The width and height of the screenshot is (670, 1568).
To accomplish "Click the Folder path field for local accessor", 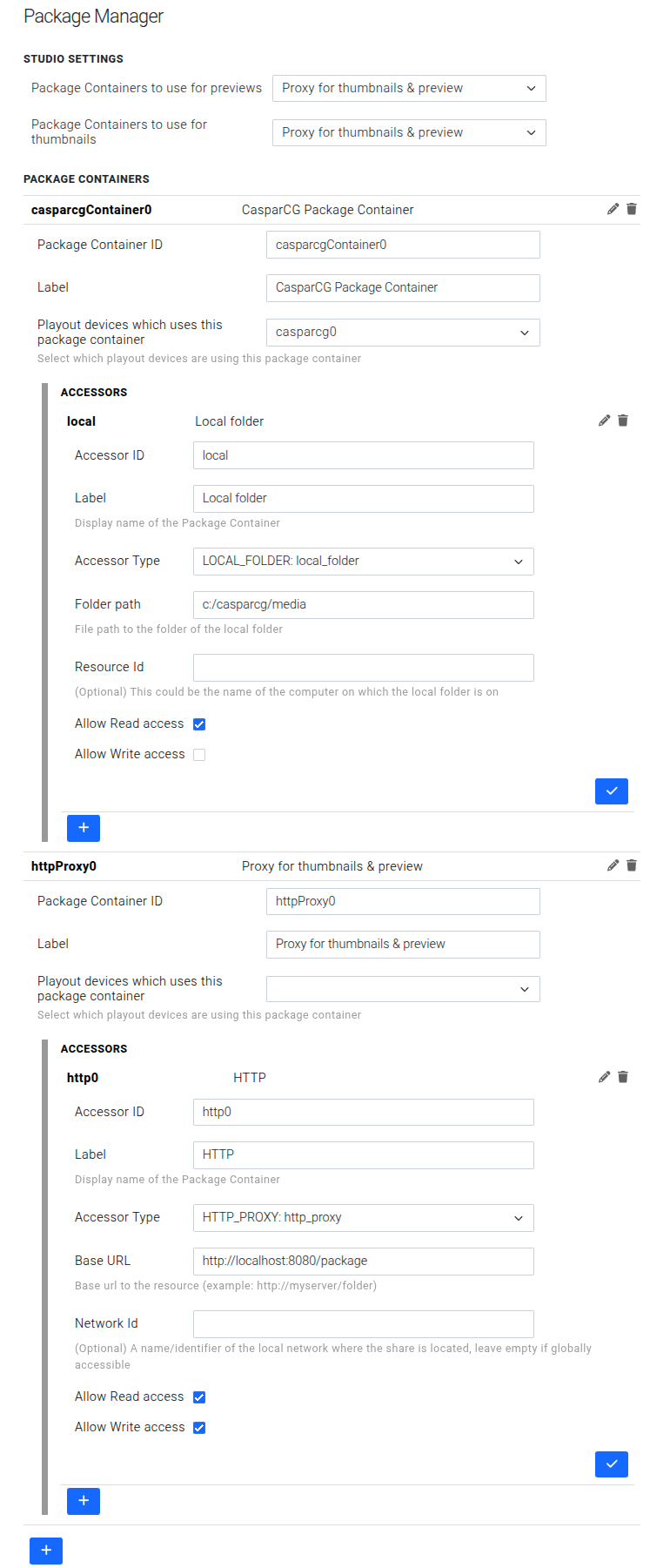I will coord(363,604).
